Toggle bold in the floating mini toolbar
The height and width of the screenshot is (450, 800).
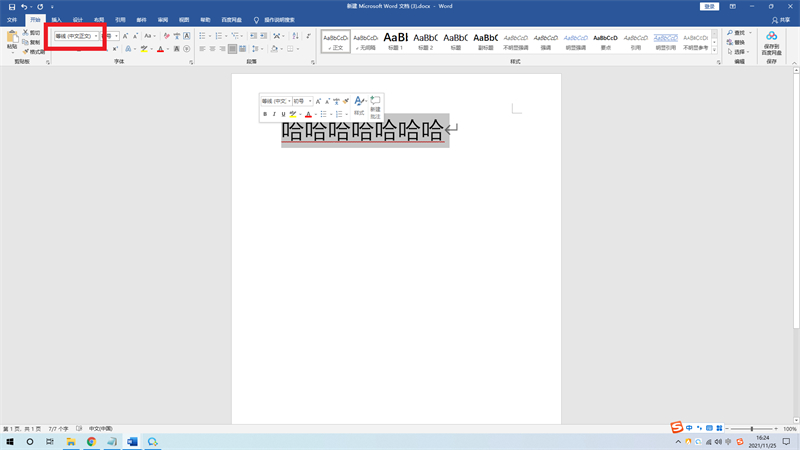pos(265,114)
